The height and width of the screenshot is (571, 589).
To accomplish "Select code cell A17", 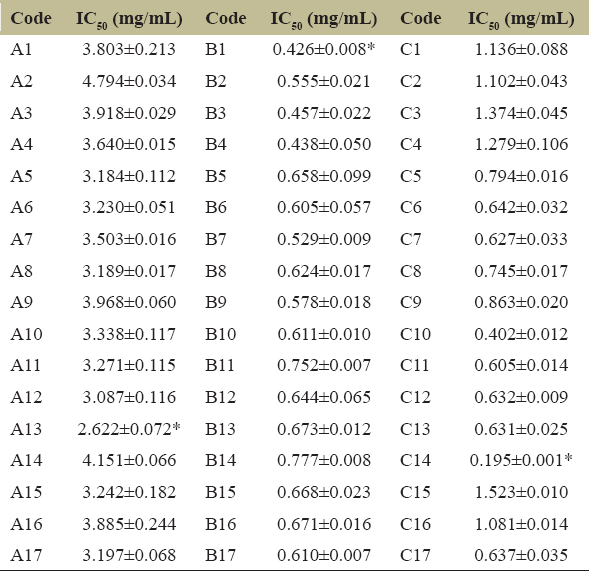I will click(26, 555).
